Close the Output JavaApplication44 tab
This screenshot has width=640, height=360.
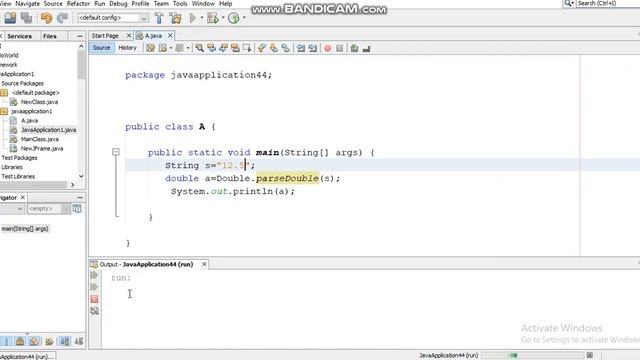coord(204,264)
